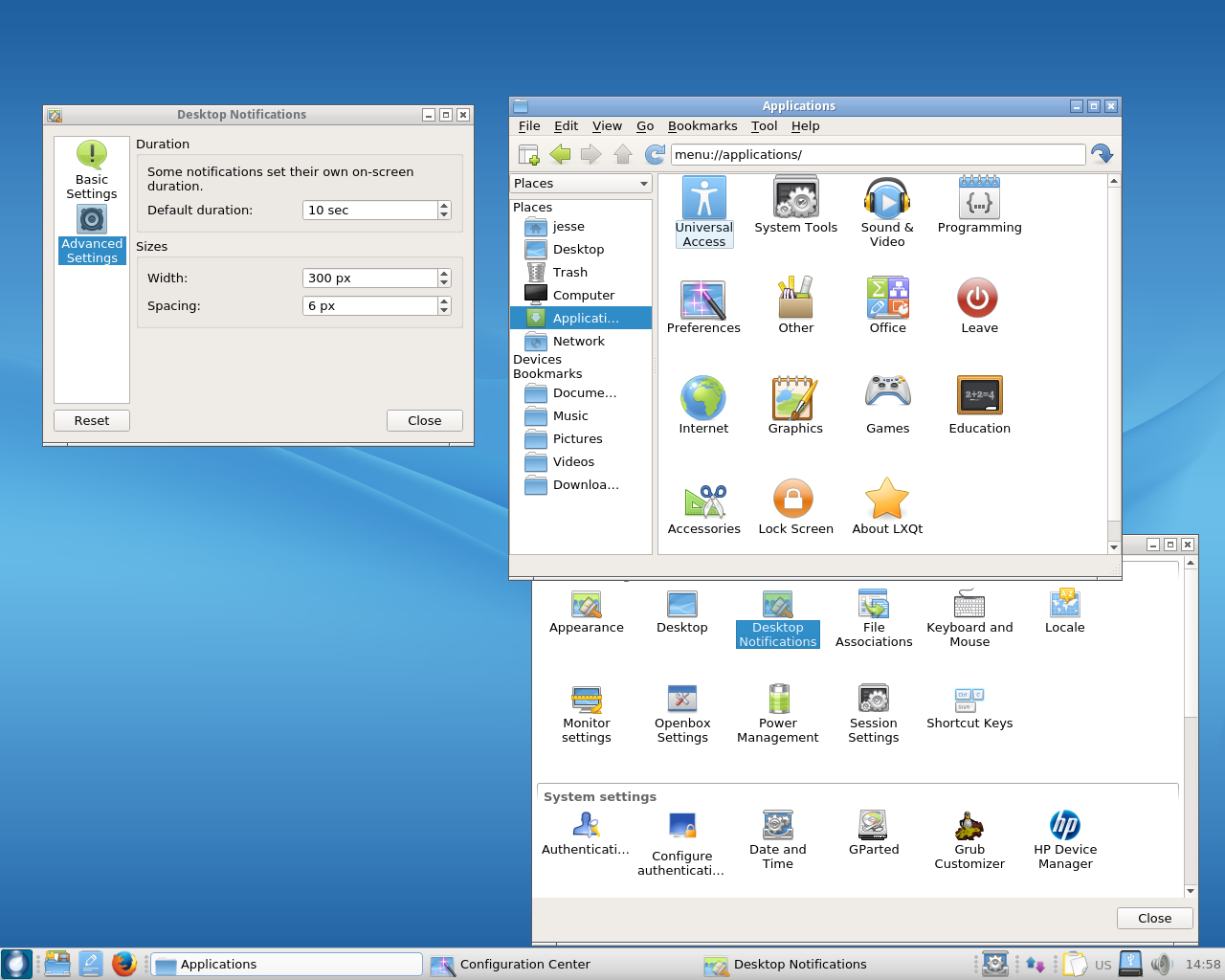Open HP Device Manager
The image size is (1225, 980).
1065,840
